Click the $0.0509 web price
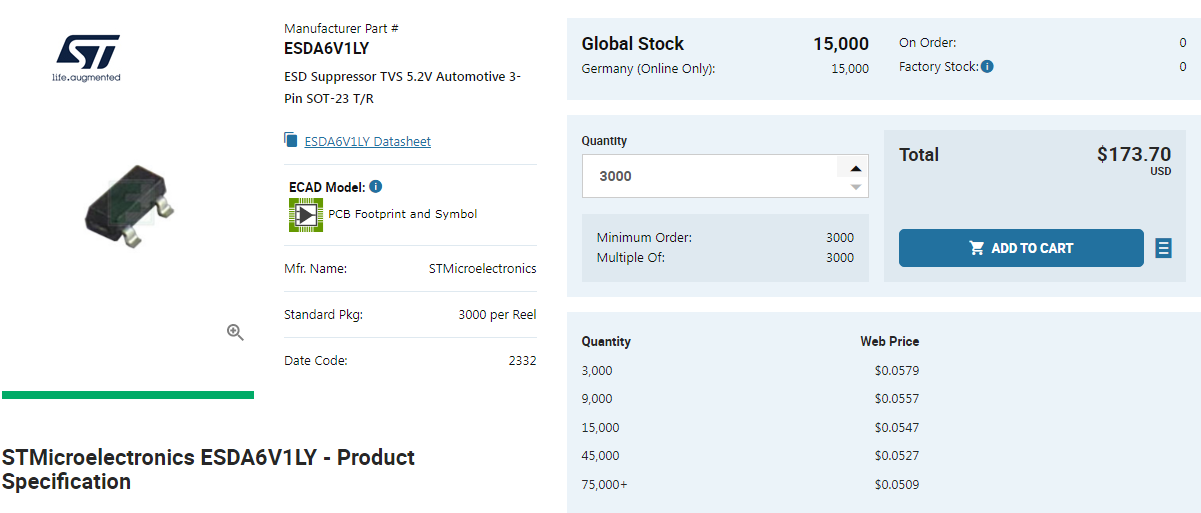This screenshot has width=1201, height=513. pos(897,485)
